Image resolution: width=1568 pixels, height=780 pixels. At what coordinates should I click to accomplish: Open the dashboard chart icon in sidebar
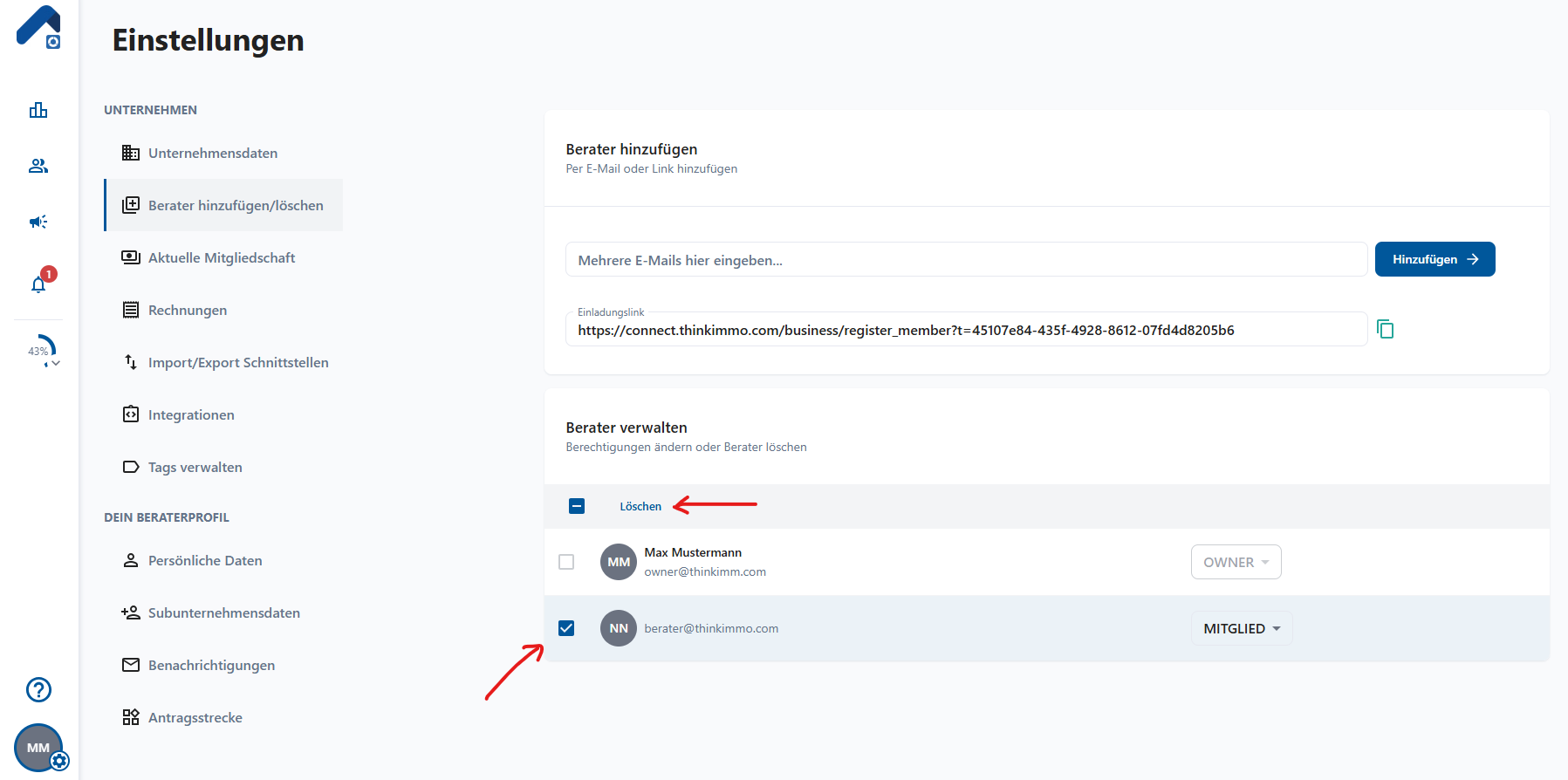coord(38,110)
